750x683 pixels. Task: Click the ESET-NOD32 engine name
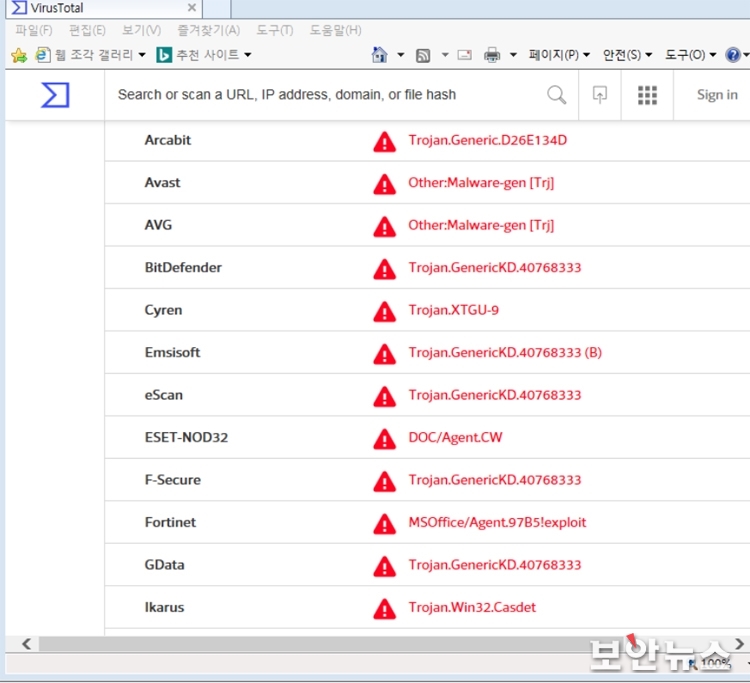[x=186, y=437]
